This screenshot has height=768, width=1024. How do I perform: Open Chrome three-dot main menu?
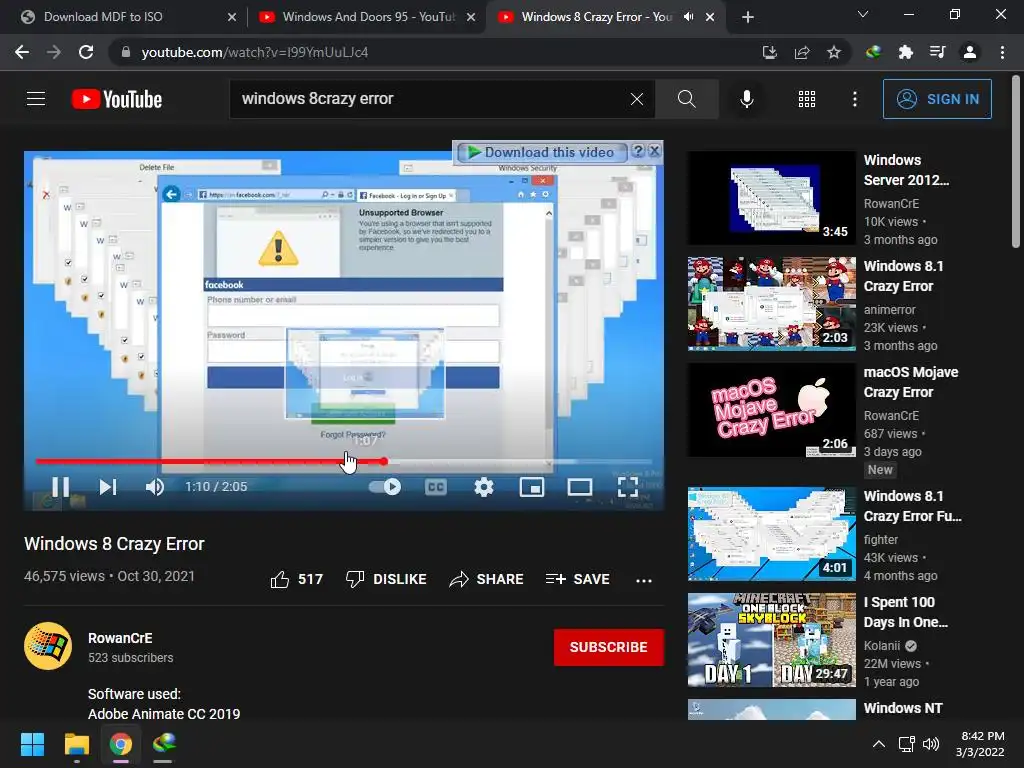1002,52
